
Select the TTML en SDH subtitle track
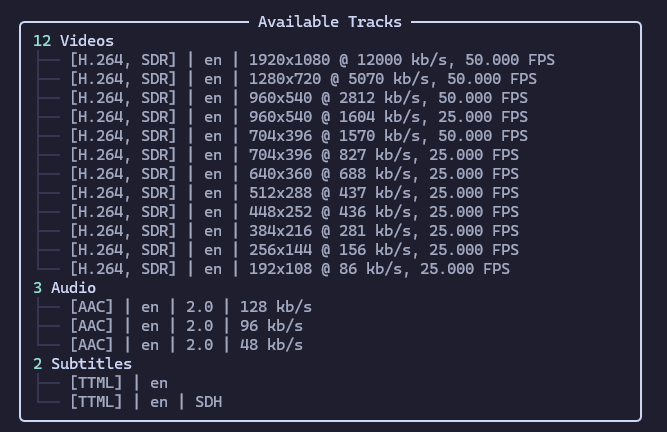coord(146,402)
